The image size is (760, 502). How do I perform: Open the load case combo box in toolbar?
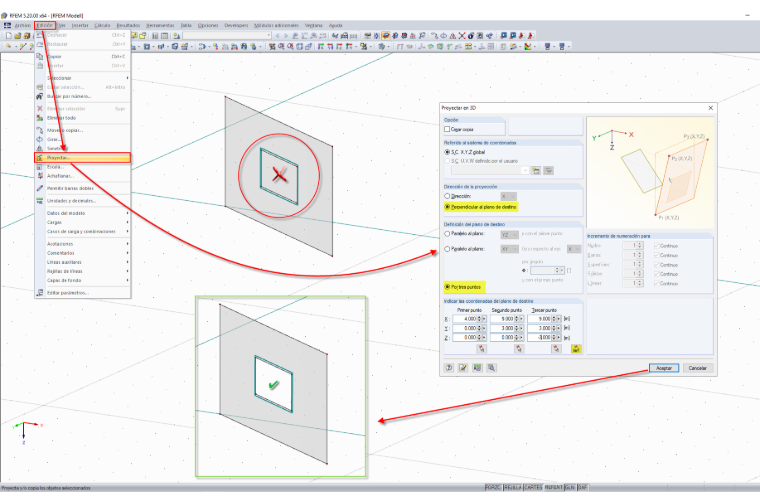227,35
